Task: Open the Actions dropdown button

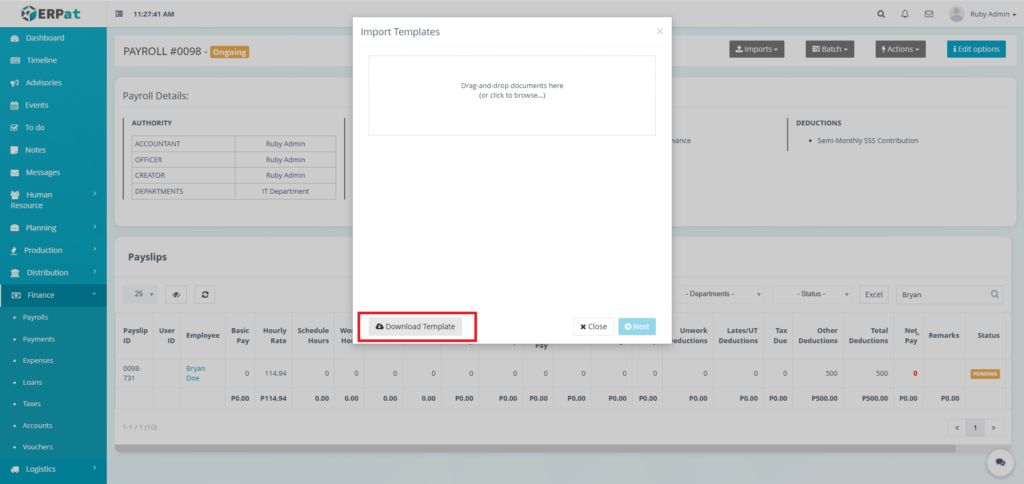Action: click(900, 49)
